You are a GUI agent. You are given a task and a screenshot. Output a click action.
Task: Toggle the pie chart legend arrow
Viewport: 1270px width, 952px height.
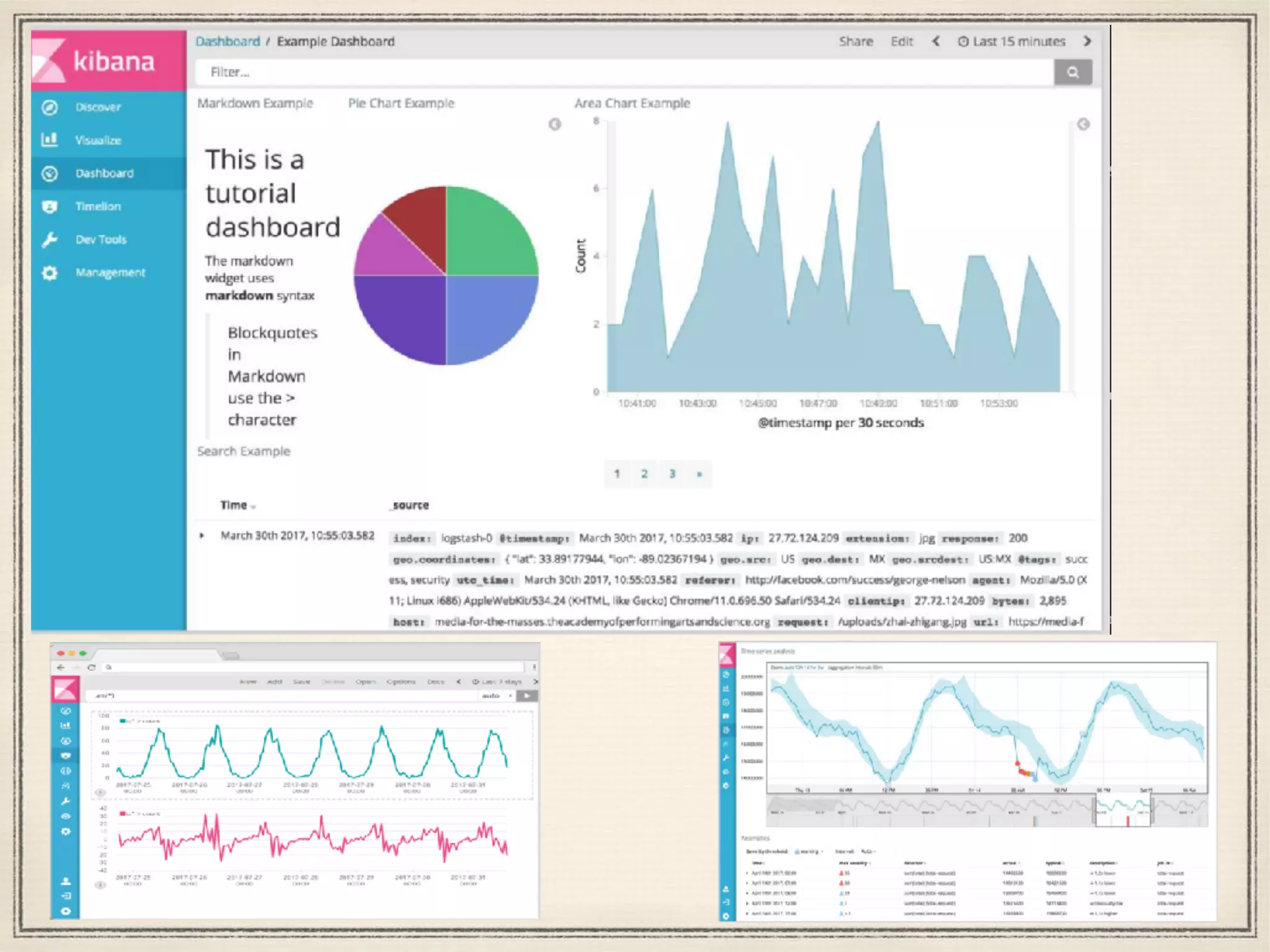[555, 125]
